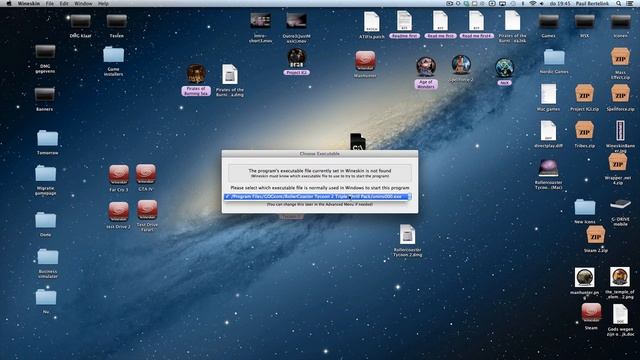Open the Wineskin application menu
This screenshot has width=640, height=360.
coord(29,3)
